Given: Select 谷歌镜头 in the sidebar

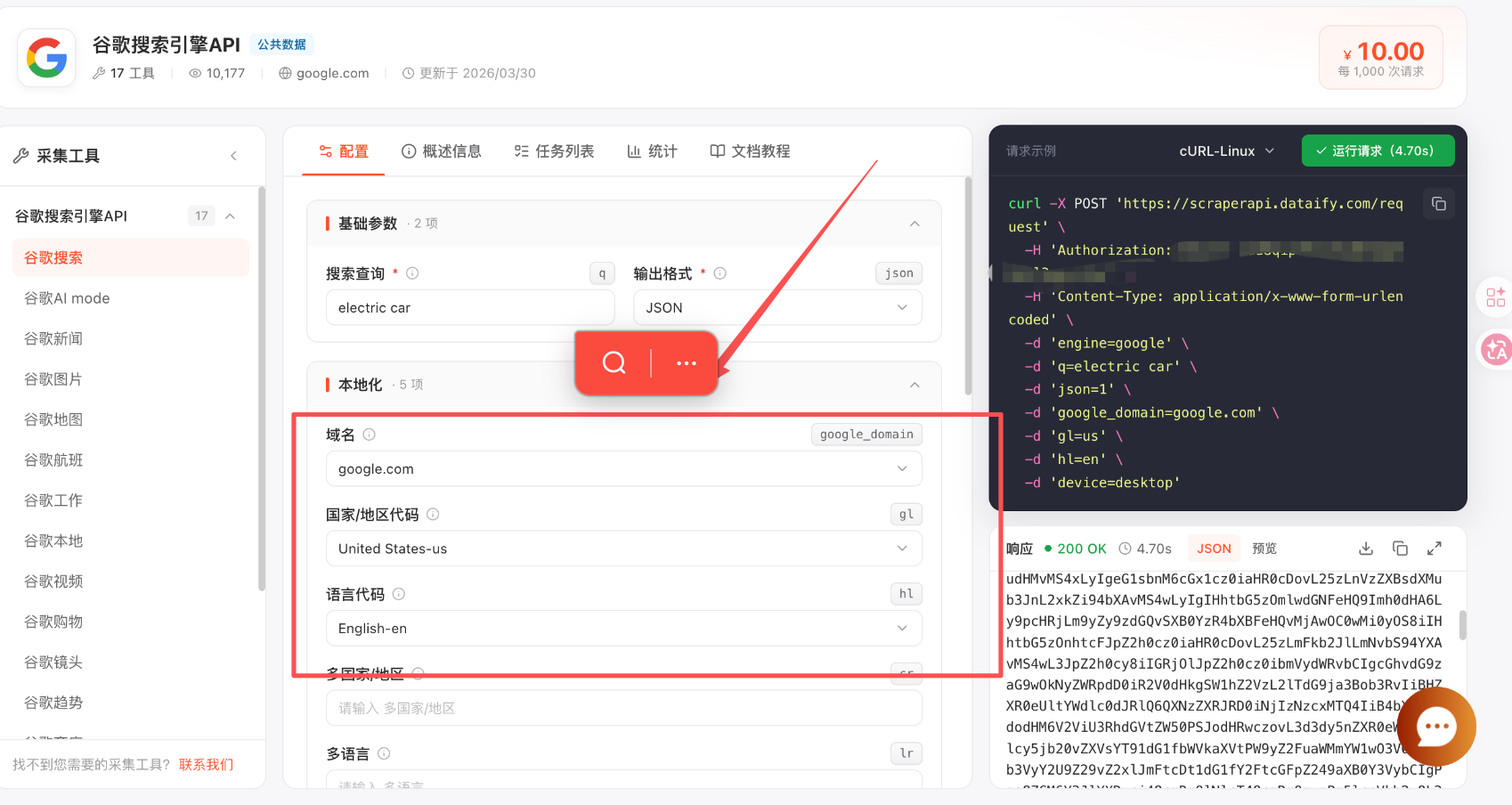Looking at the screenshot, I should (x=131, y=663).
